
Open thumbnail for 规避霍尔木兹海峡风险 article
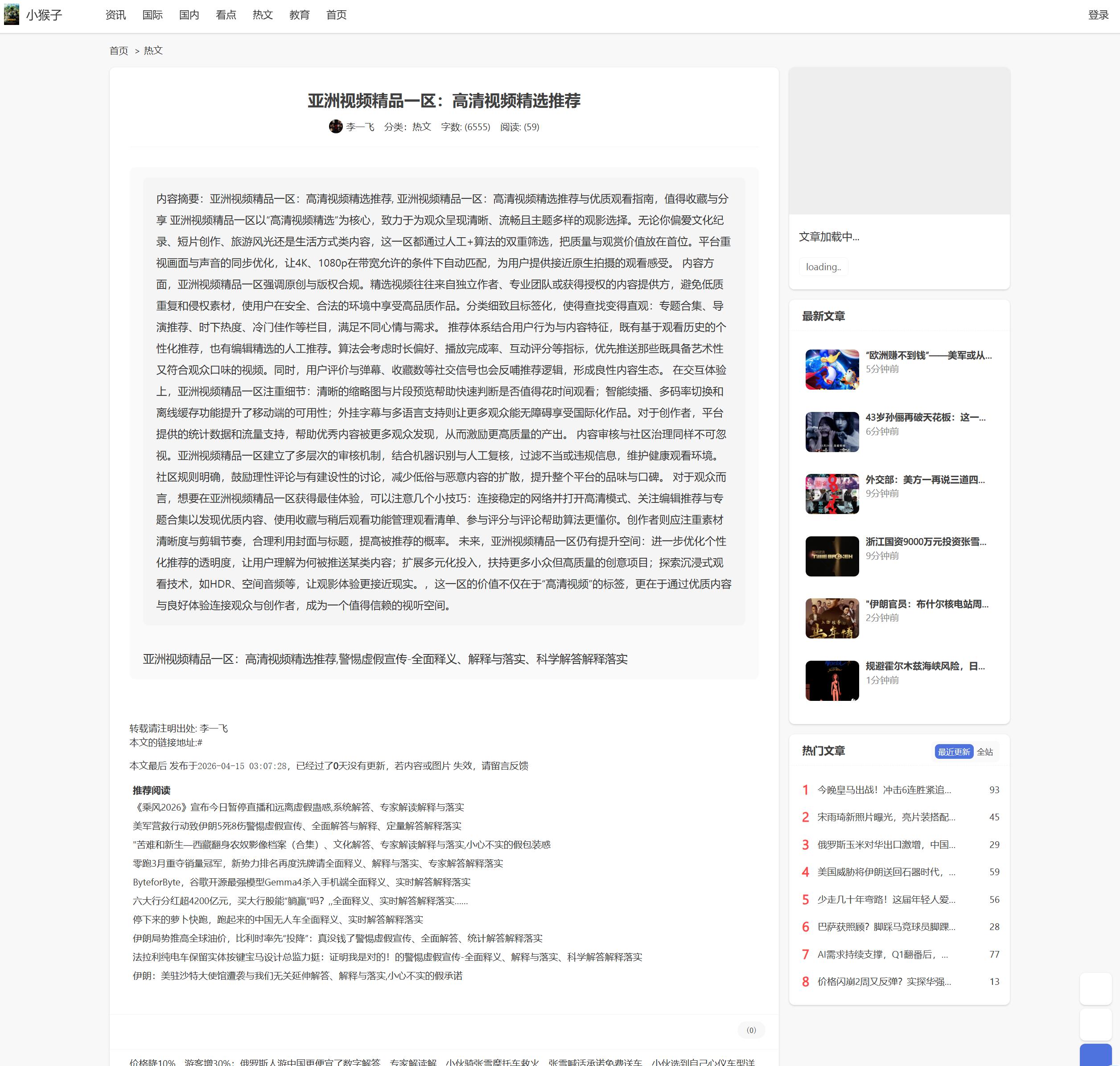[x=832, y=681]
